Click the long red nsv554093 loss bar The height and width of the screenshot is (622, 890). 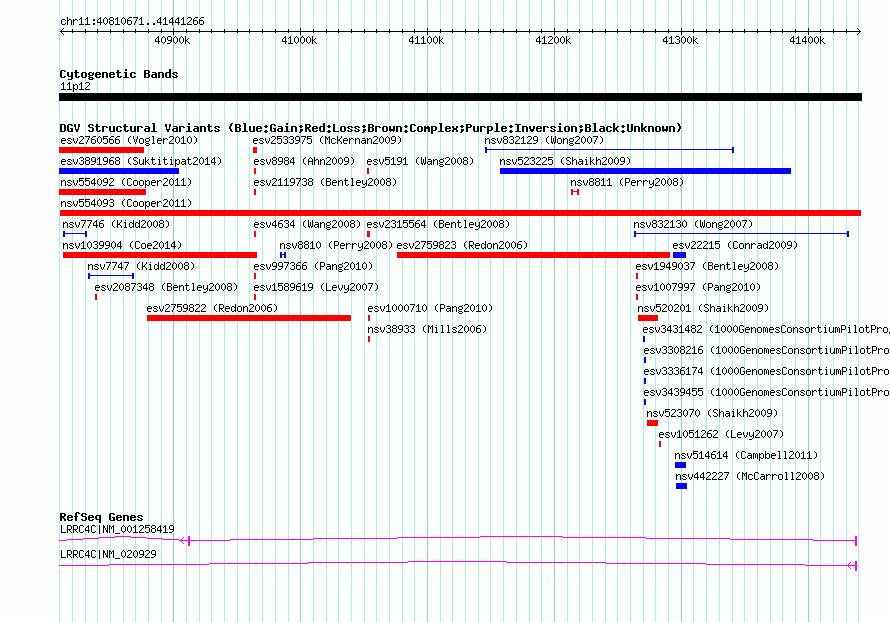click(460, 213)
